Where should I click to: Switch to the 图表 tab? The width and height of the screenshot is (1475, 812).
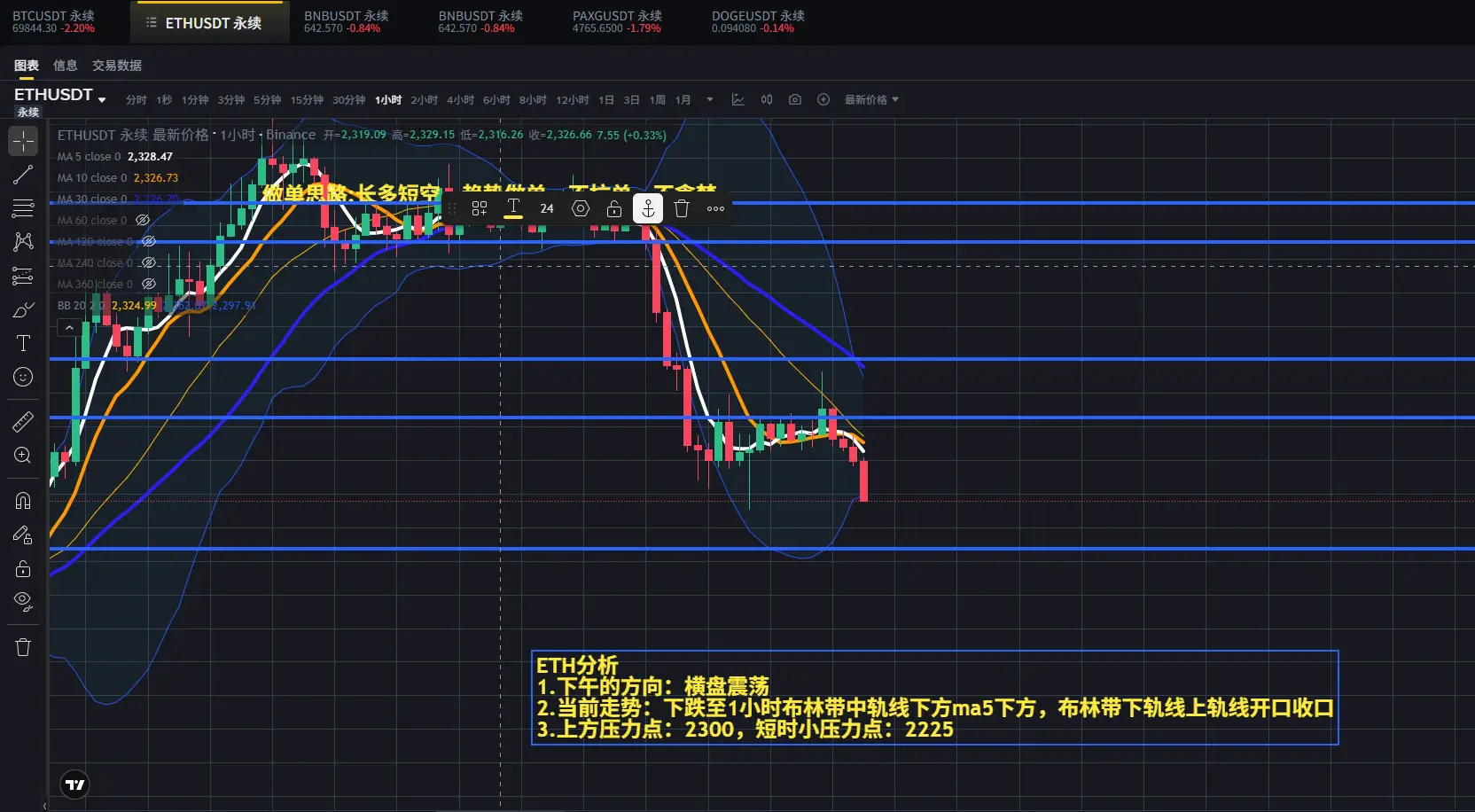[27, 66]
